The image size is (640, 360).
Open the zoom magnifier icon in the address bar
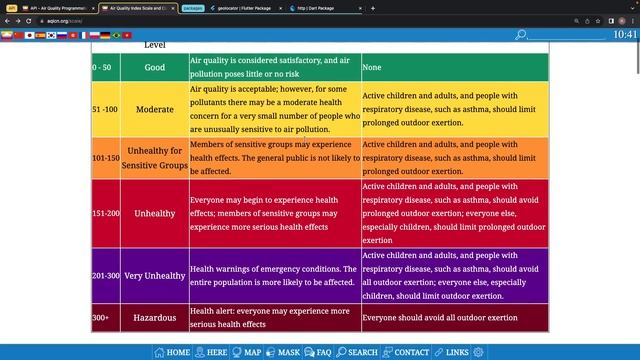[x=576, y=21]
